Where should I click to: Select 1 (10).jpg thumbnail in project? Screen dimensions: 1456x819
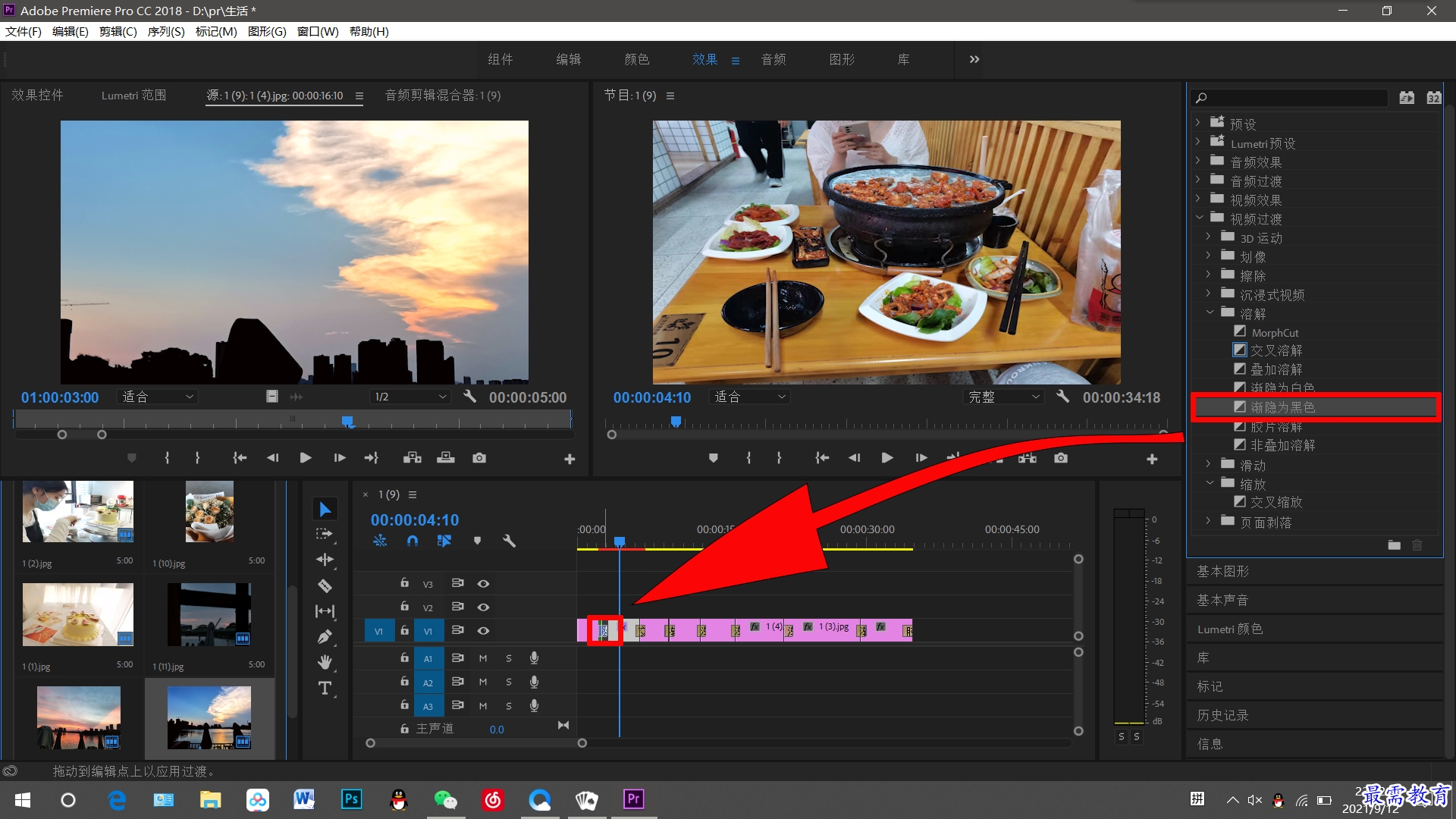tap(209, 511)
